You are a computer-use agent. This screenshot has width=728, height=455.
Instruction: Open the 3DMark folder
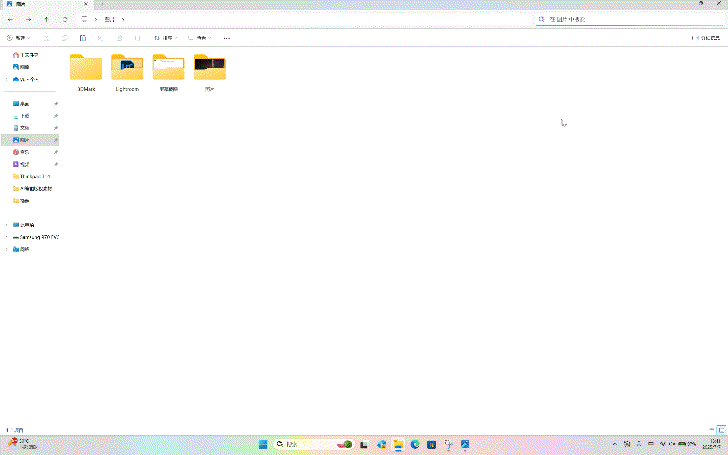tap(86, 71)
